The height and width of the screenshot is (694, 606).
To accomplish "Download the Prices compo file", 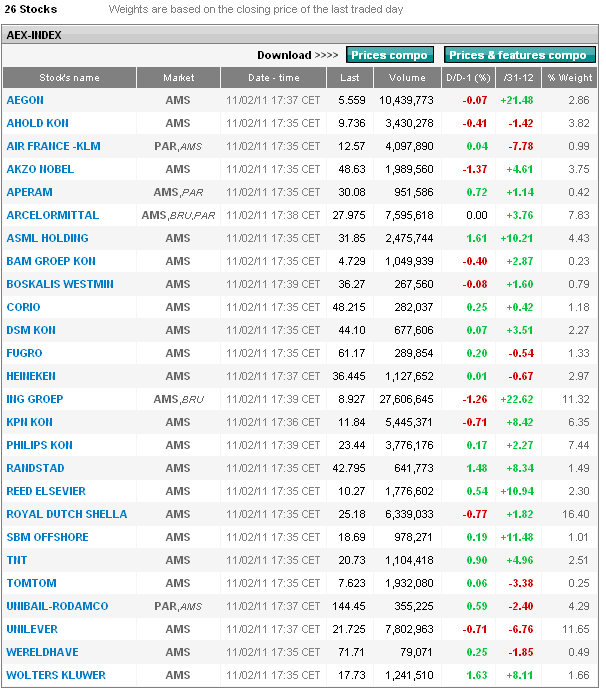I will click(389, 55).
